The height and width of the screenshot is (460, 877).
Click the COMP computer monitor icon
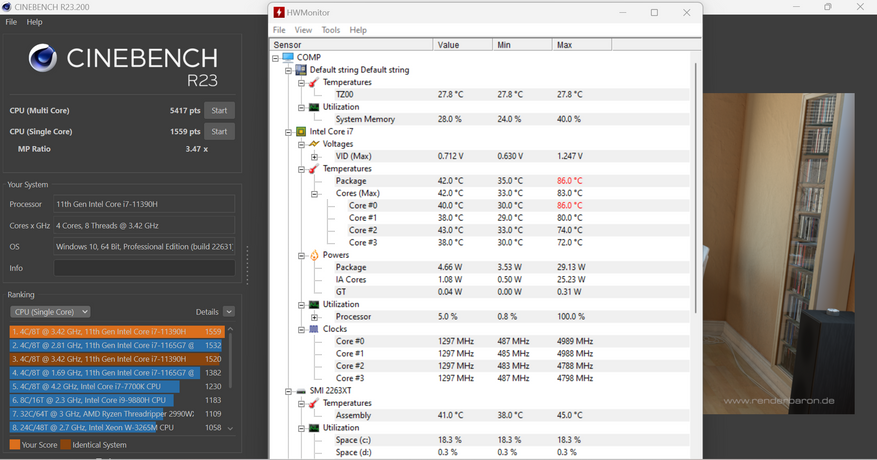288,57
